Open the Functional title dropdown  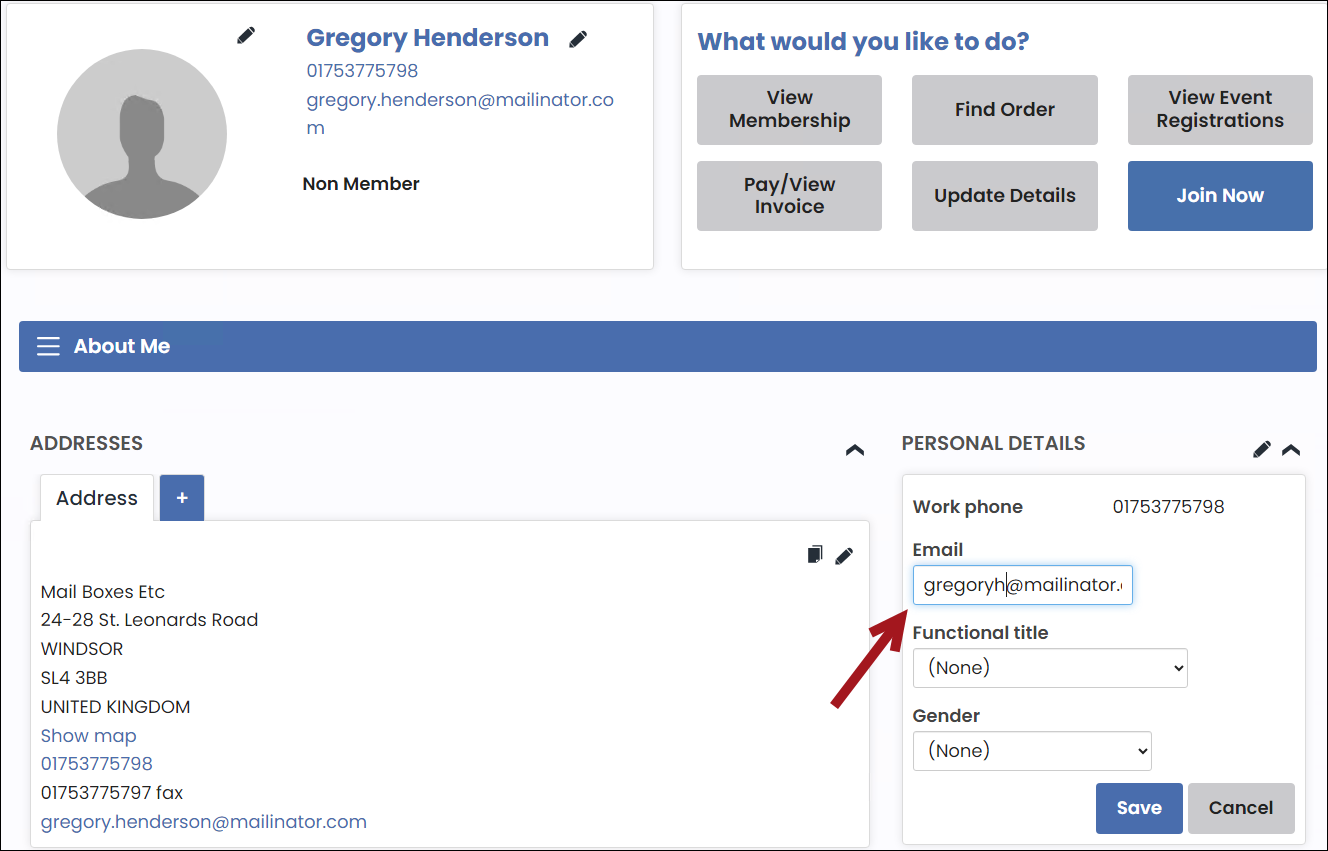click(x=1050, y=668)
